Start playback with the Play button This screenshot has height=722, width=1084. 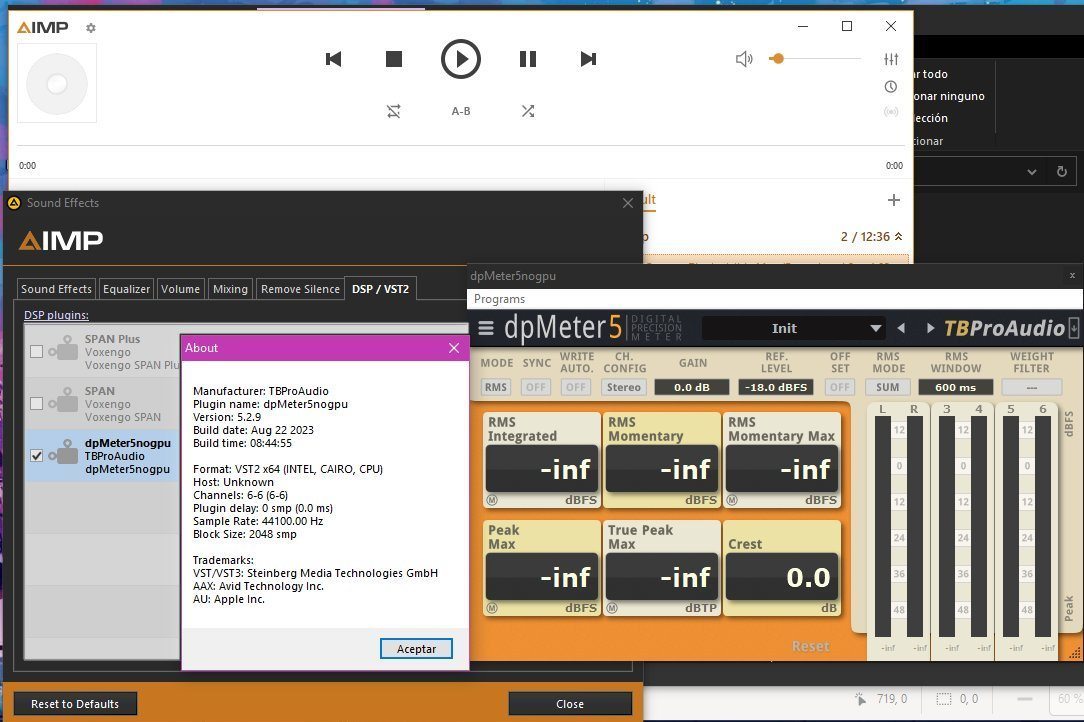click(460, 59)
